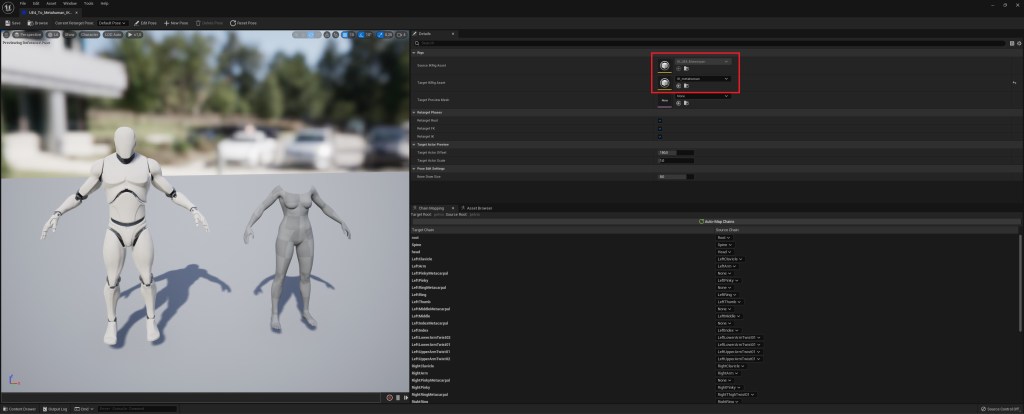The image size is (1024, 414).
Task: Open the Content Drawer
Action: coord(20,409)
